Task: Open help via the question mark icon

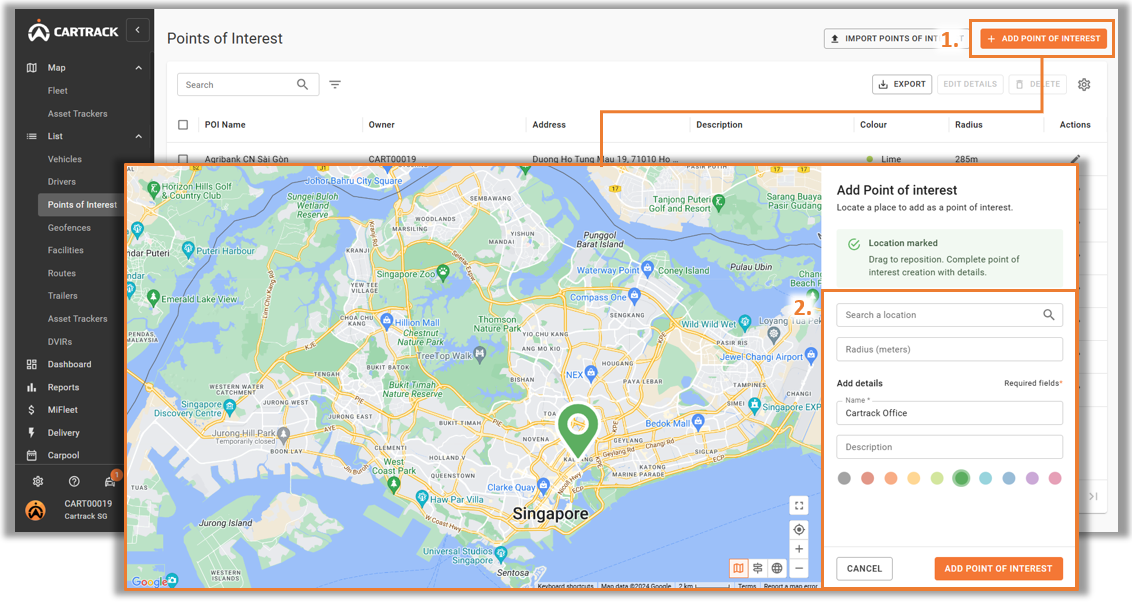Action: pyautogui.click(x=74, y=482)
